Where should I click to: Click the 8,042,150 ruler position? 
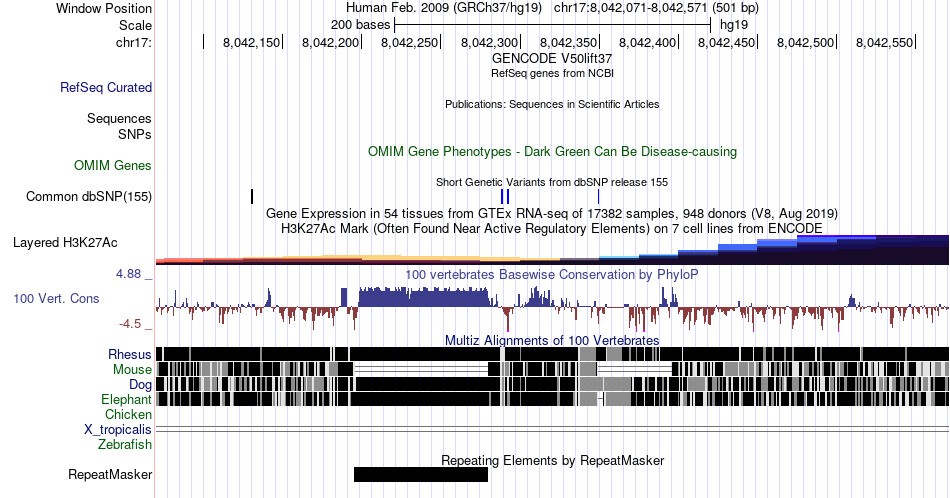coord(251,42)
